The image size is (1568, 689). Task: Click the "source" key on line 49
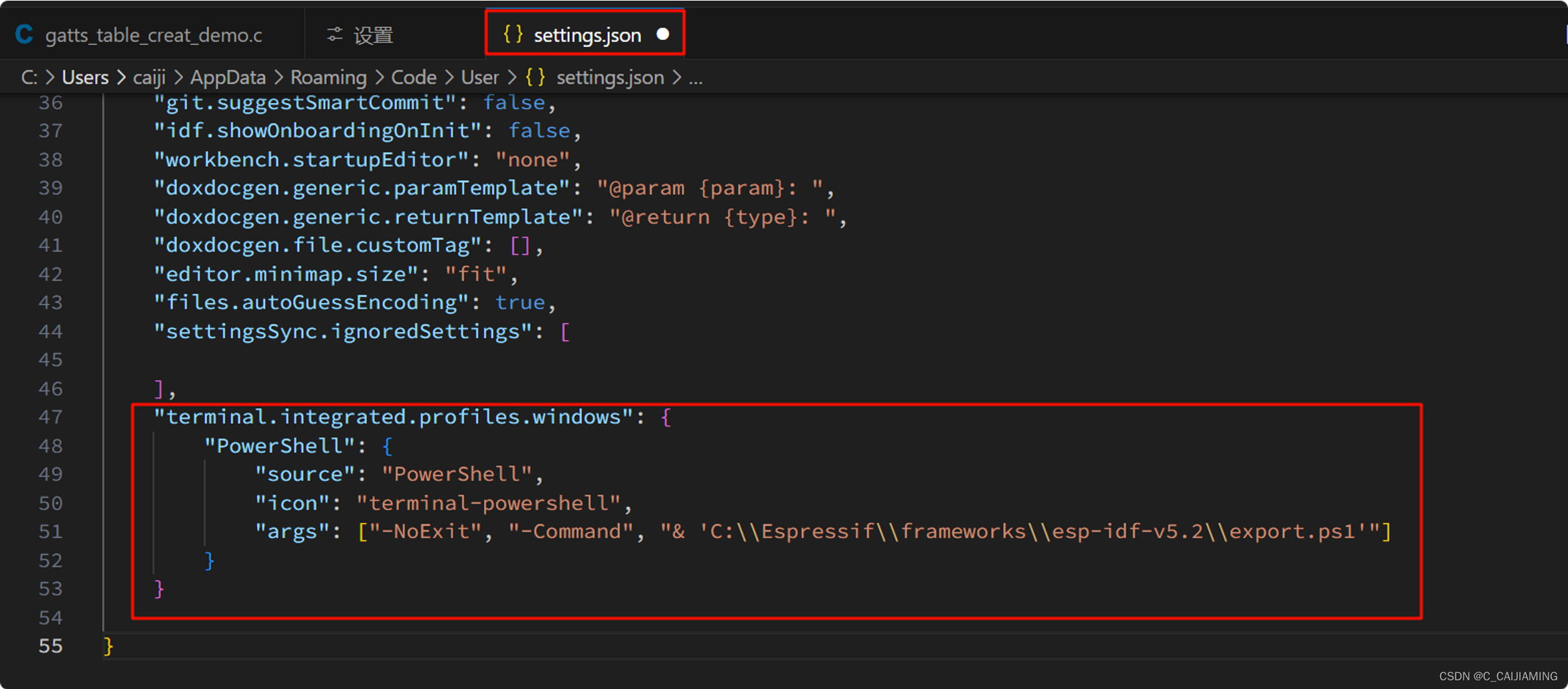305,474
